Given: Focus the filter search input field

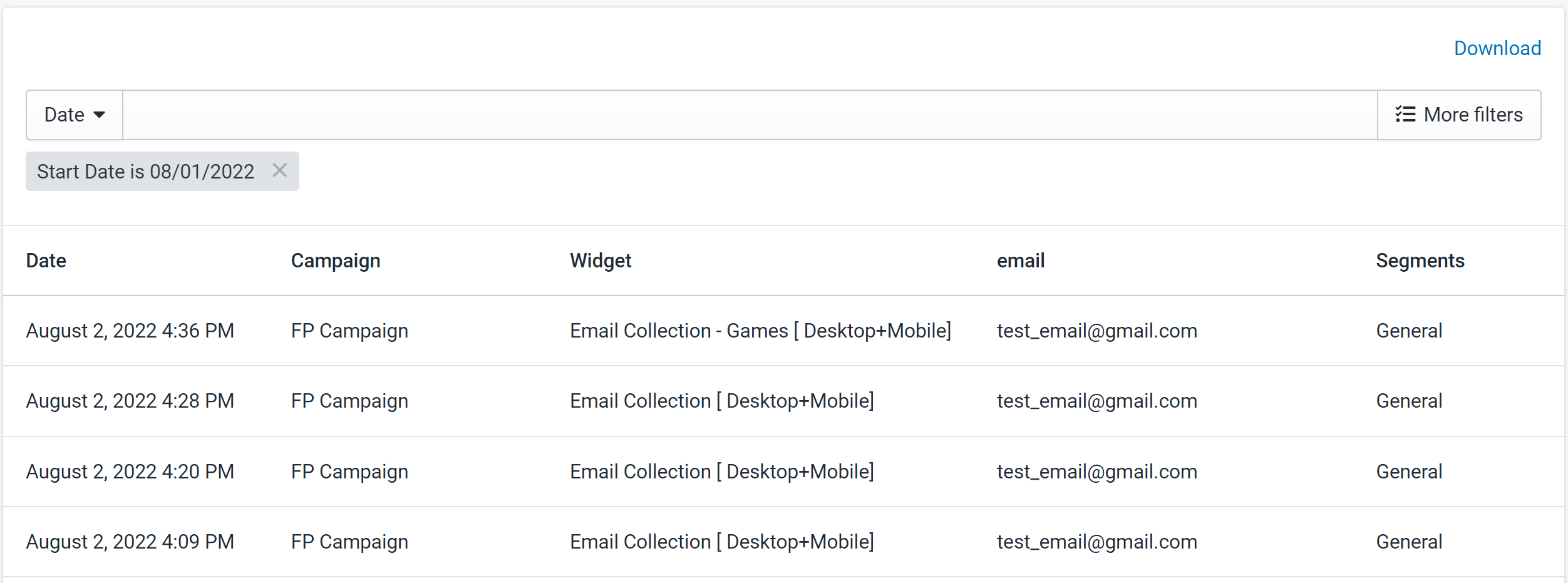Looking at the screenshot, I should [750, 115].
